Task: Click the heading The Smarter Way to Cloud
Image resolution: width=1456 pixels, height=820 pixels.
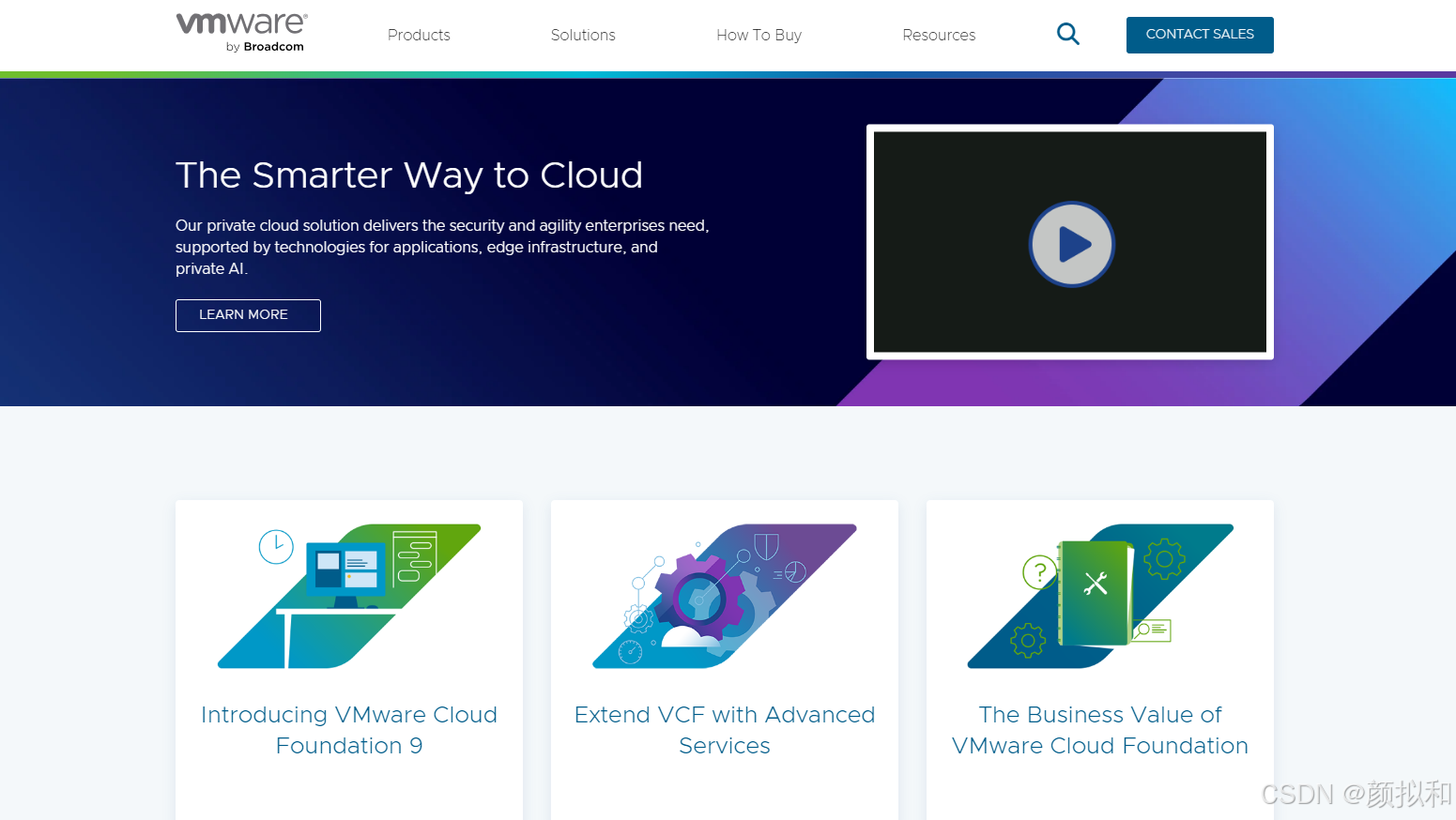Action: coord(409,175)
